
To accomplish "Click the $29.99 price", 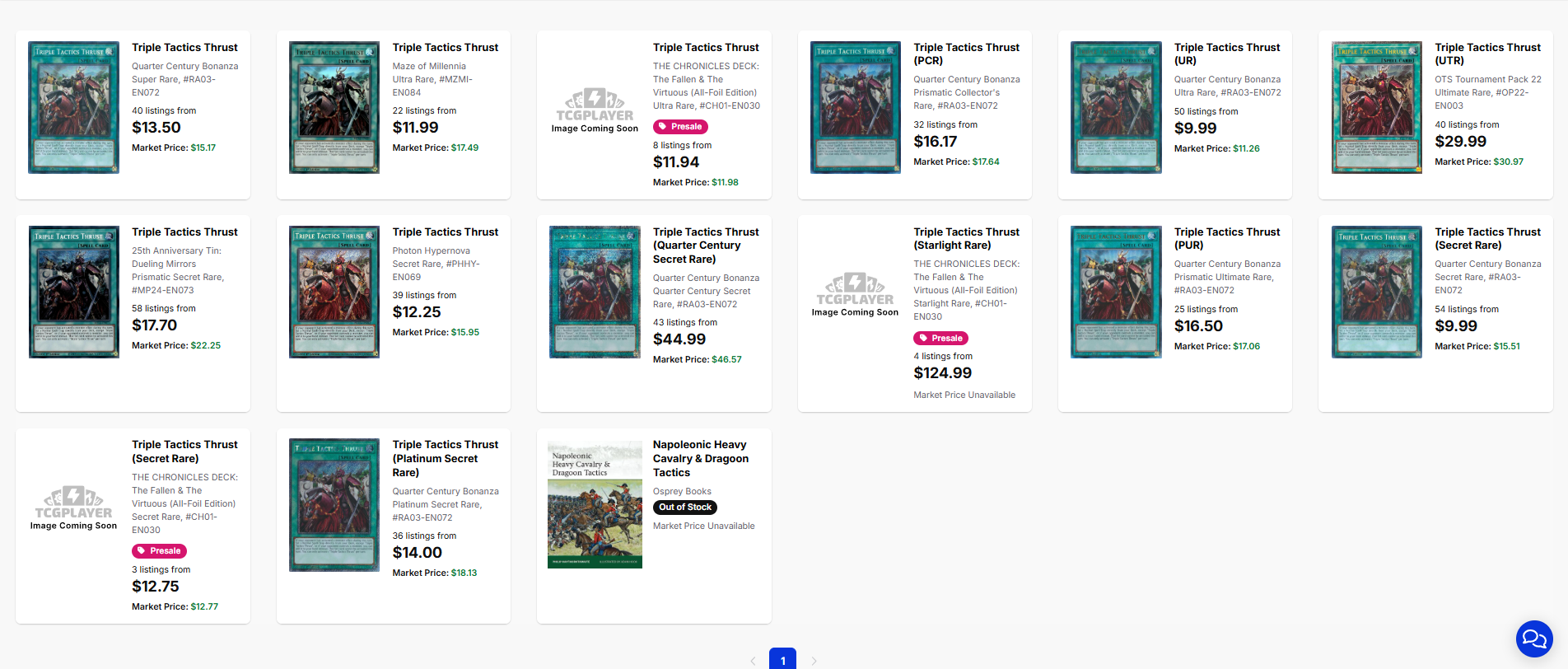I will pyautogui.click(x=1461, y=142).
